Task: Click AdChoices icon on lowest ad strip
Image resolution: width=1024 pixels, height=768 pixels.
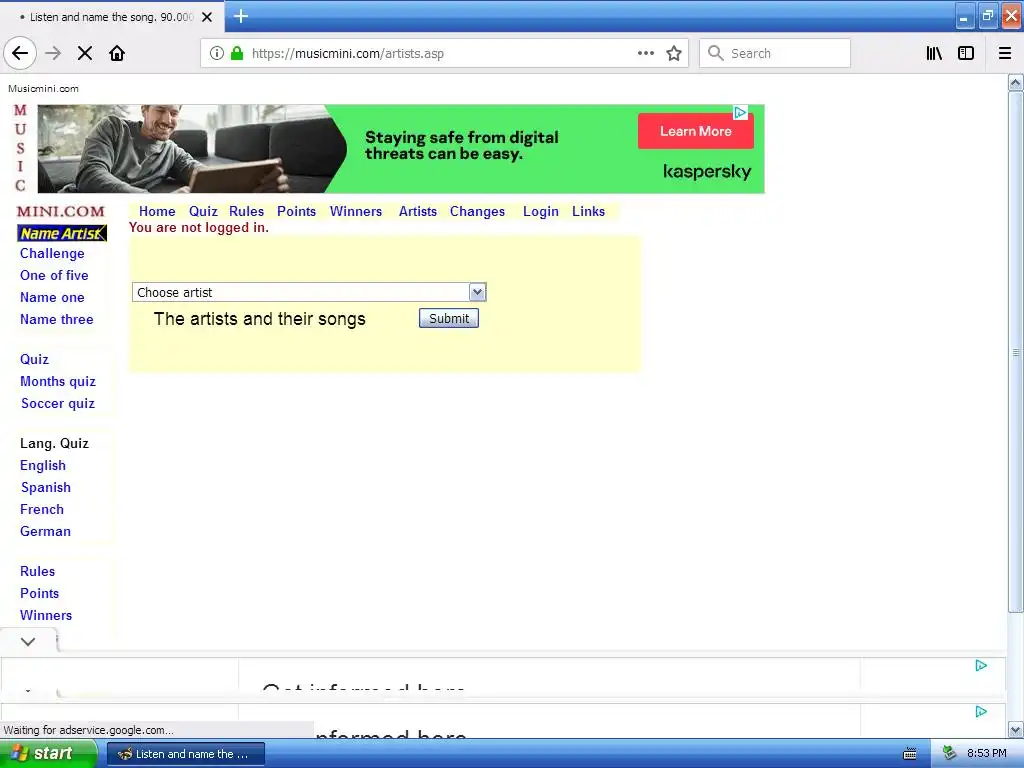Action: pos(981,711)
